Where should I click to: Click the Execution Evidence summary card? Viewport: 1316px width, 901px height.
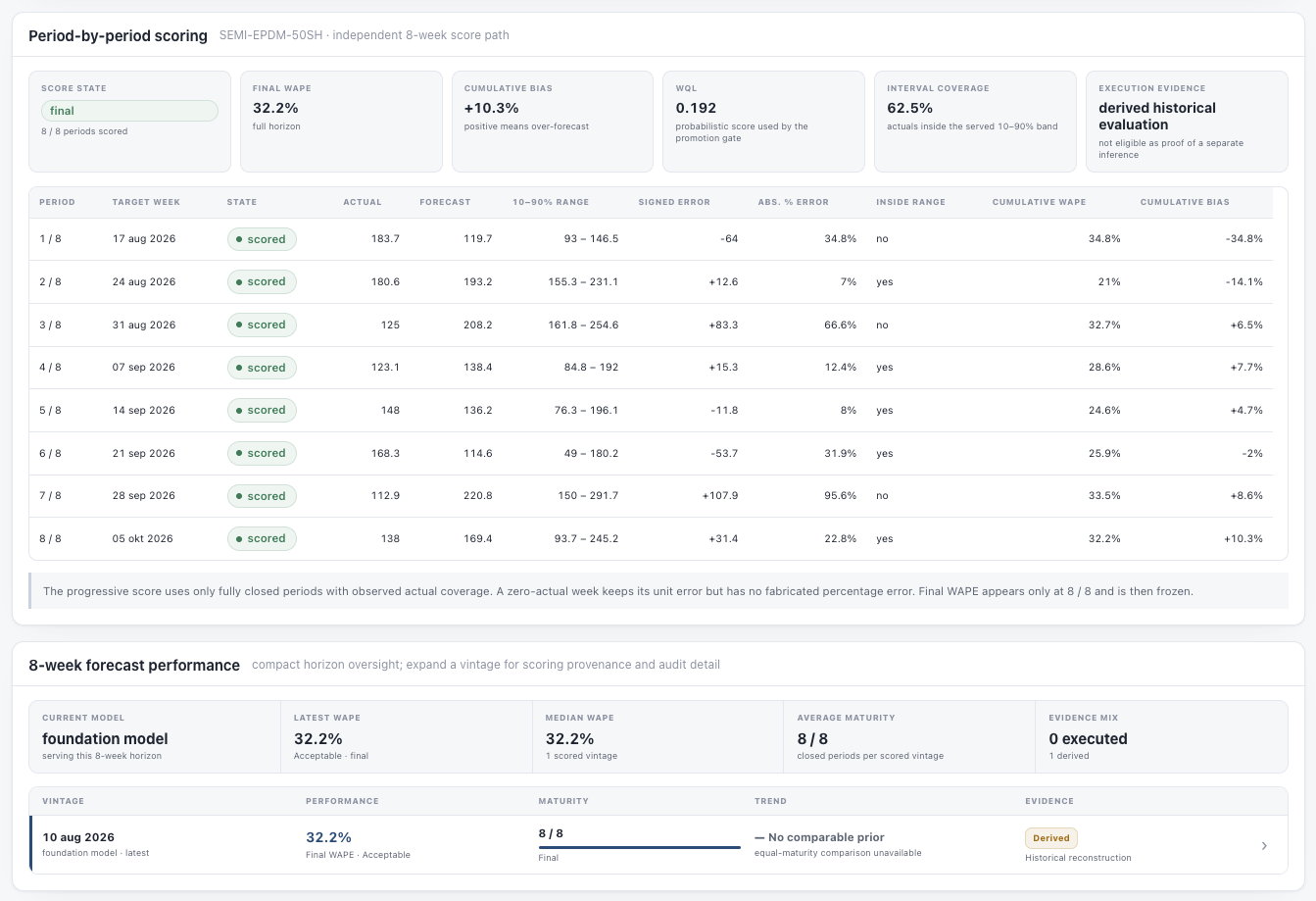click(x=1187, y=122)
